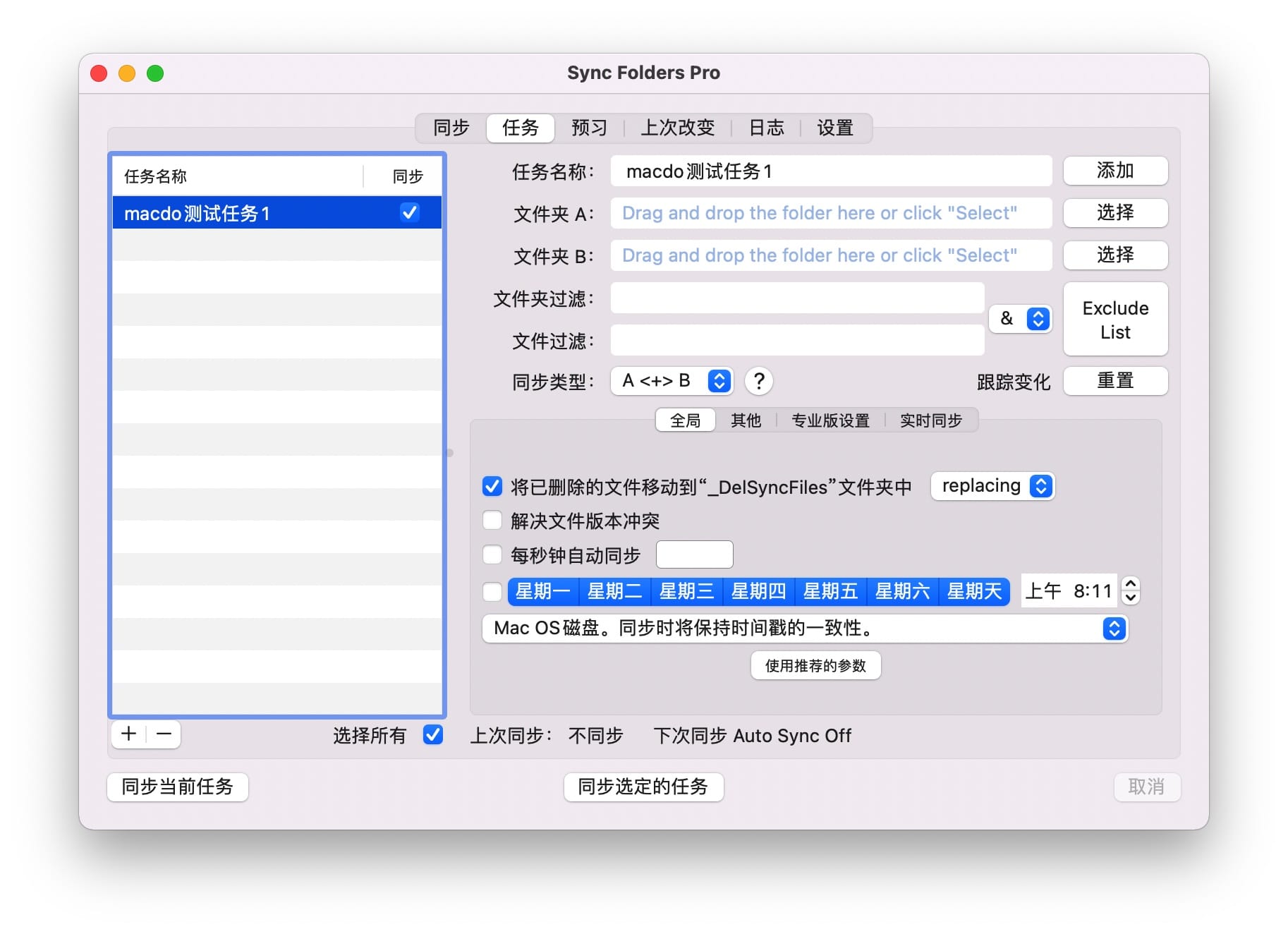The image size is (1288, 934).
Task: Click the 取消 button
Action: click(x=1147, y=787)
